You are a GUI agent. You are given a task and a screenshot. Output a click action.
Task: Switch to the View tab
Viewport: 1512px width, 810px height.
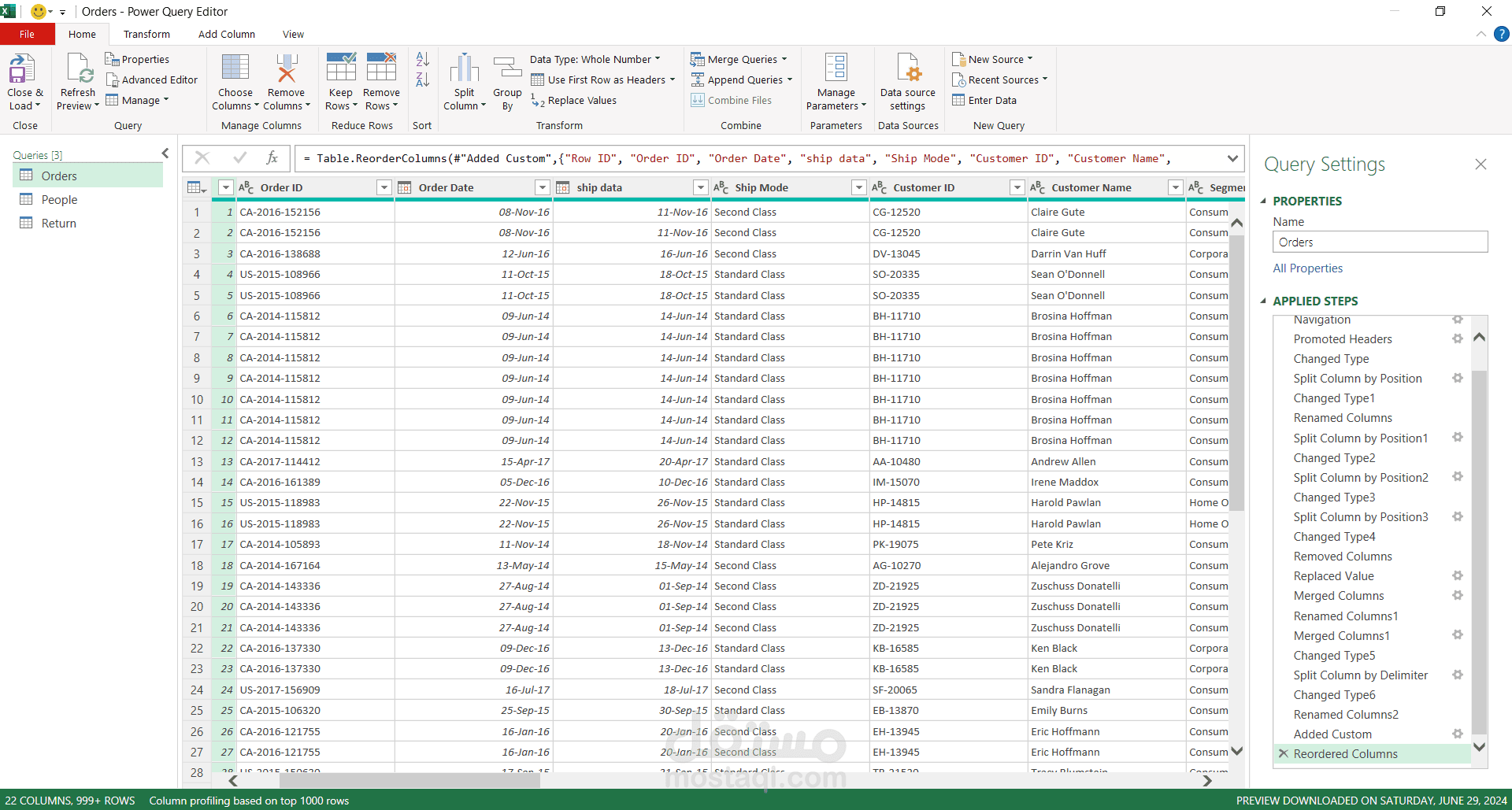click(x=293, y=34)
